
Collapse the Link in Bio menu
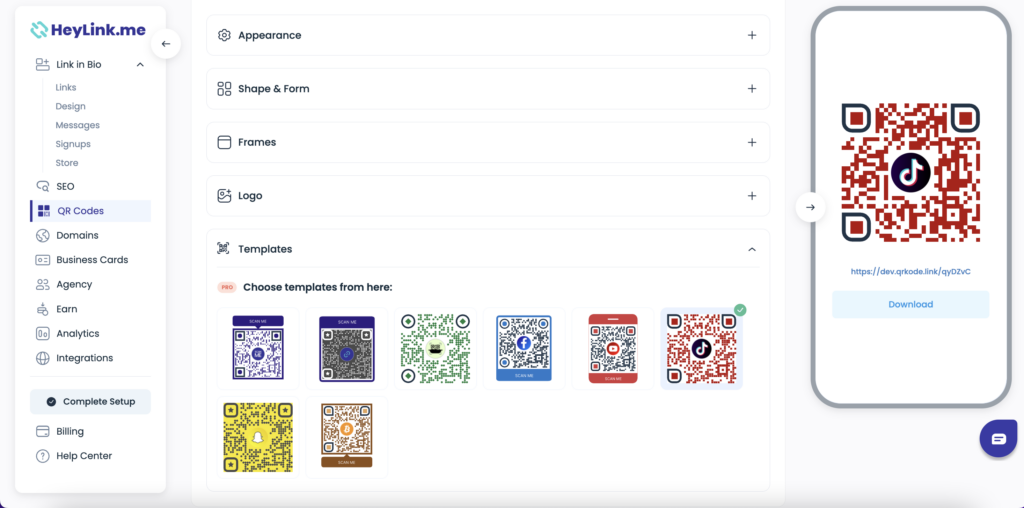(x=140, y=65)
